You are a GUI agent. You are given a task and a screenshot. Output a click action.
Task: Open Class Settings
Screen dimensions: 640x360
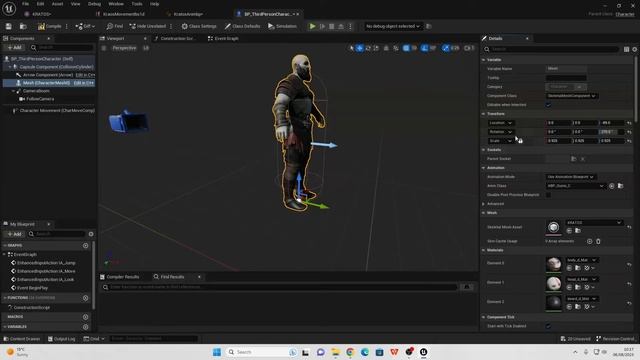pyautogui.click(x=199, y=26)
